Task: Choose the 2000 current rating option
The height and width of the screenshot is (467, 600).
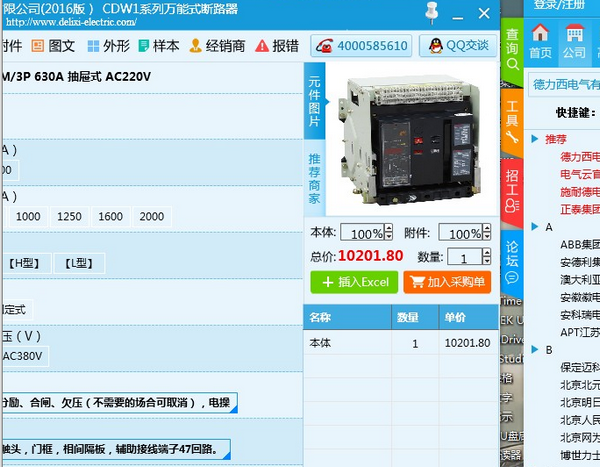Action: pos(151,217)
